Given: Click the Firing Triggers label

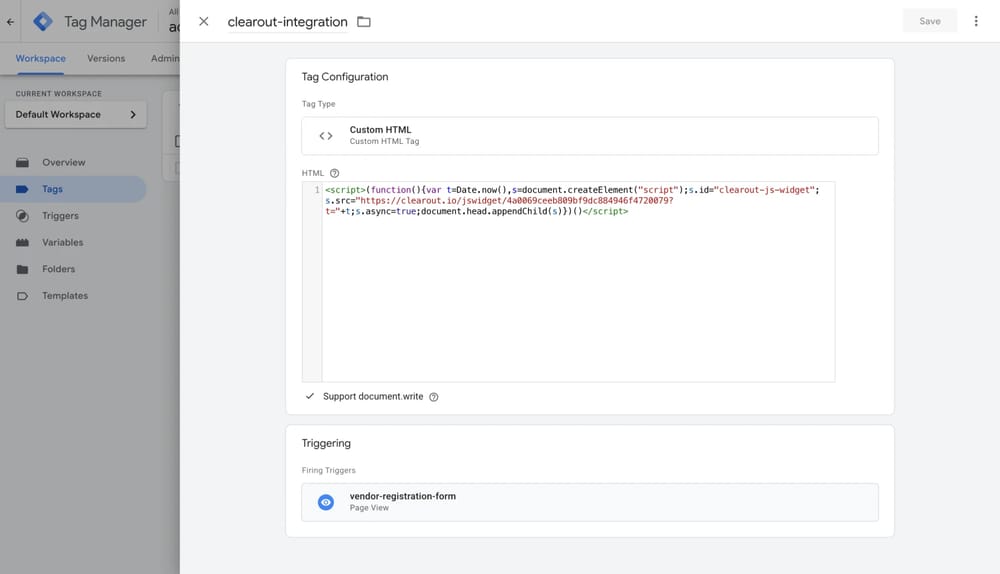Looking at the screenshot, I should click(328, 470).
